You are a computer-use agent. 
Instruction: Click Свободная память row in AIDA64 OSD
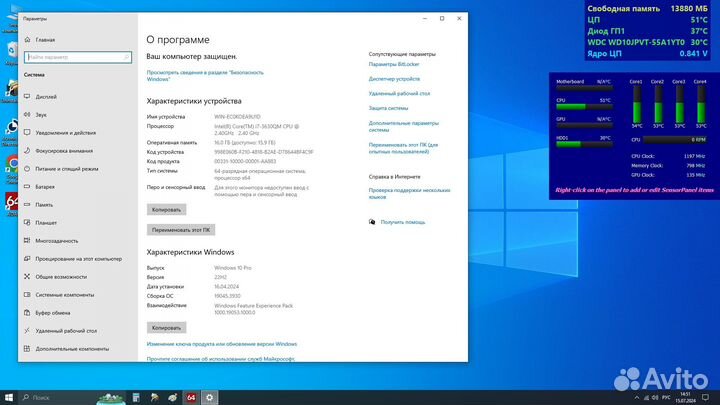pos(647,9)
